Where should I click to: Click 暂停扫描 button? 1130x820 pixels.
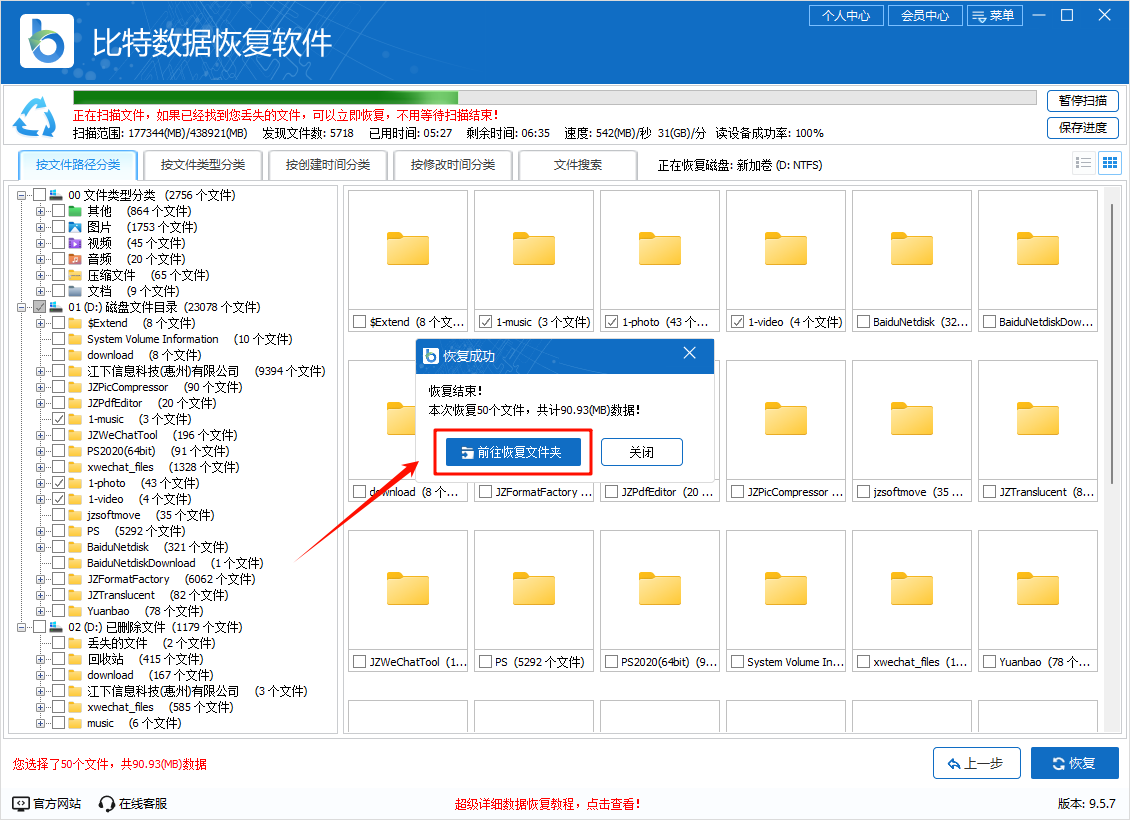pyautogui.click(x=1082, y=101)
